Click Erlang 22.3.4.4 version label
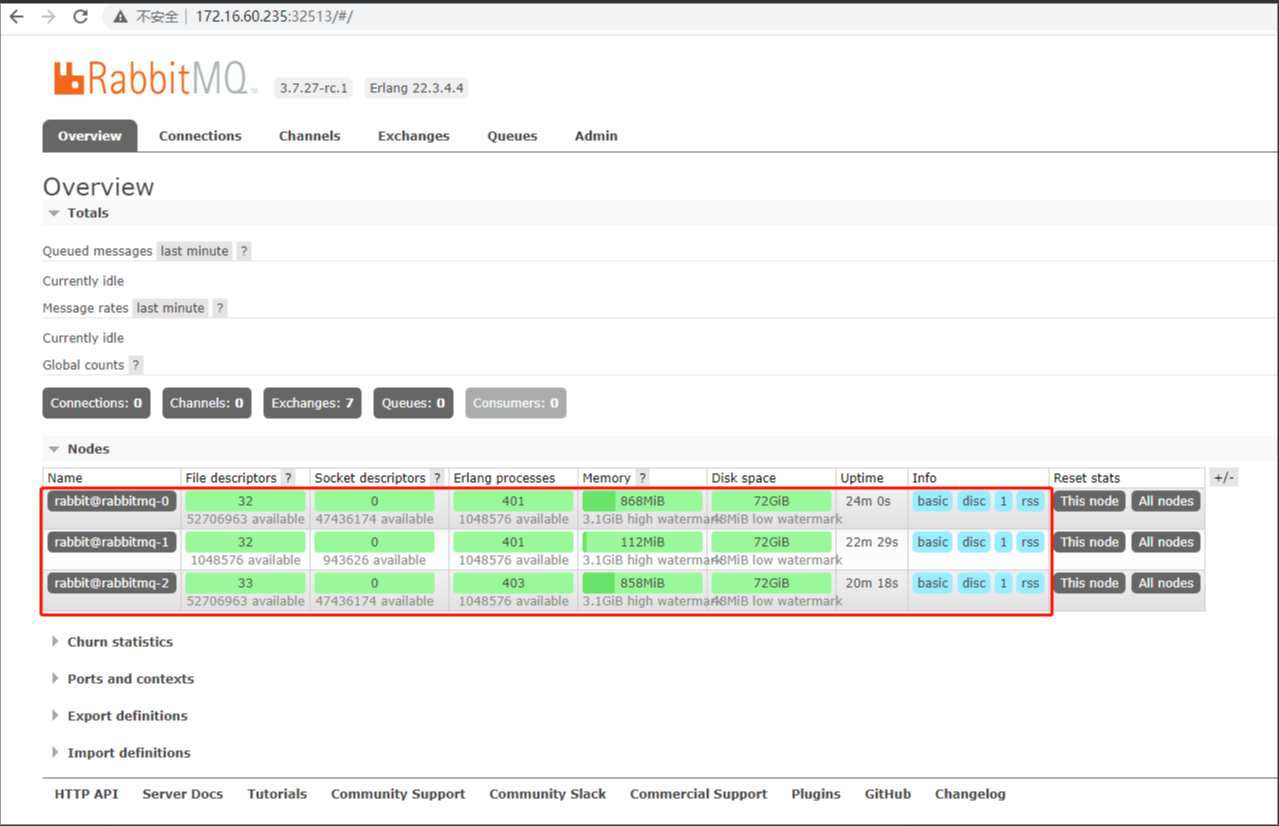 (x=417, y=88)
